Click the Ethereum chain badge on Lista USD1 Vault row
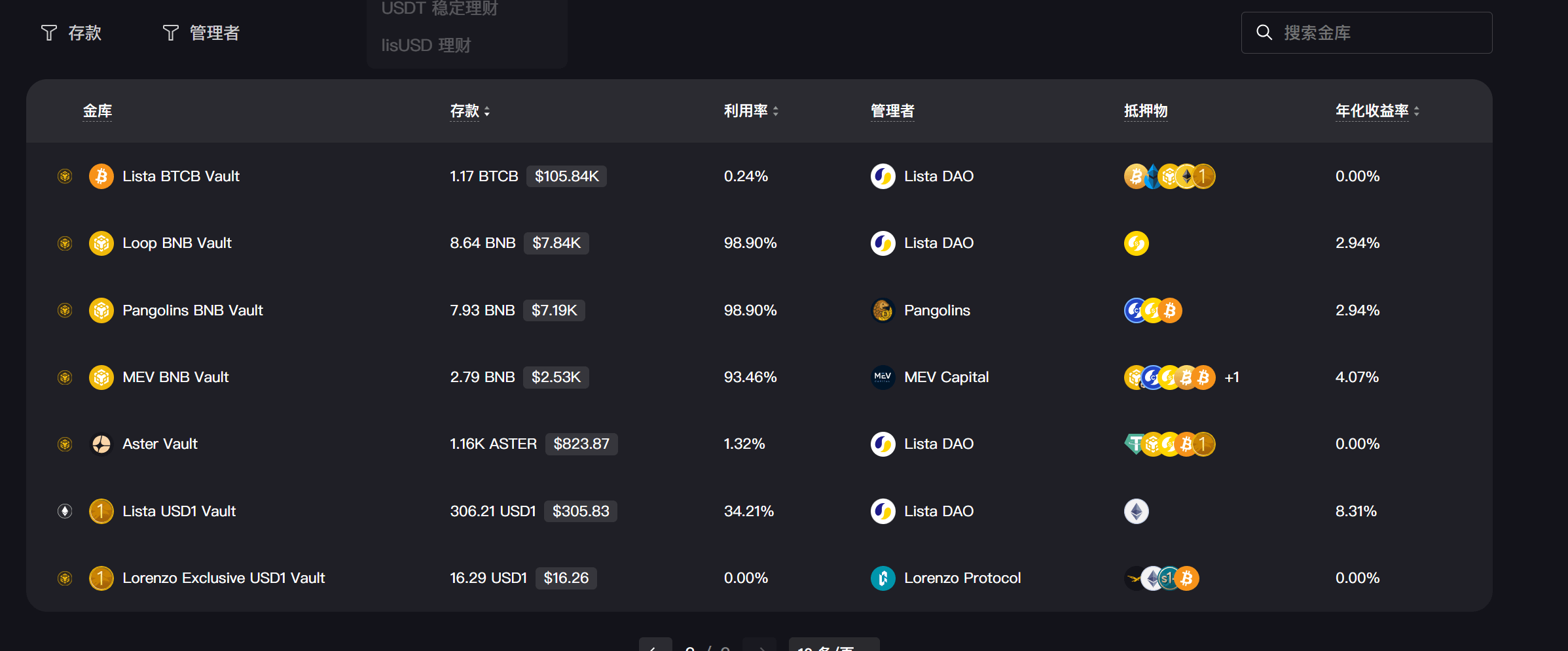The height and width of the screenshot is (651, 1568). coord(65,511)
